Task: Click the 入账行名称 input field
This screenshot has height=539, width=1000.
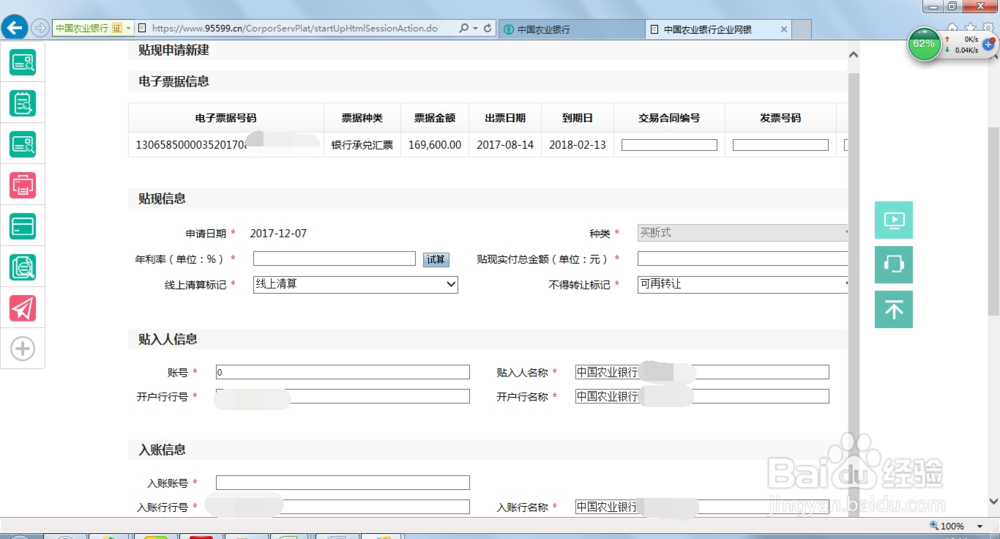Action: pos(702,506)
